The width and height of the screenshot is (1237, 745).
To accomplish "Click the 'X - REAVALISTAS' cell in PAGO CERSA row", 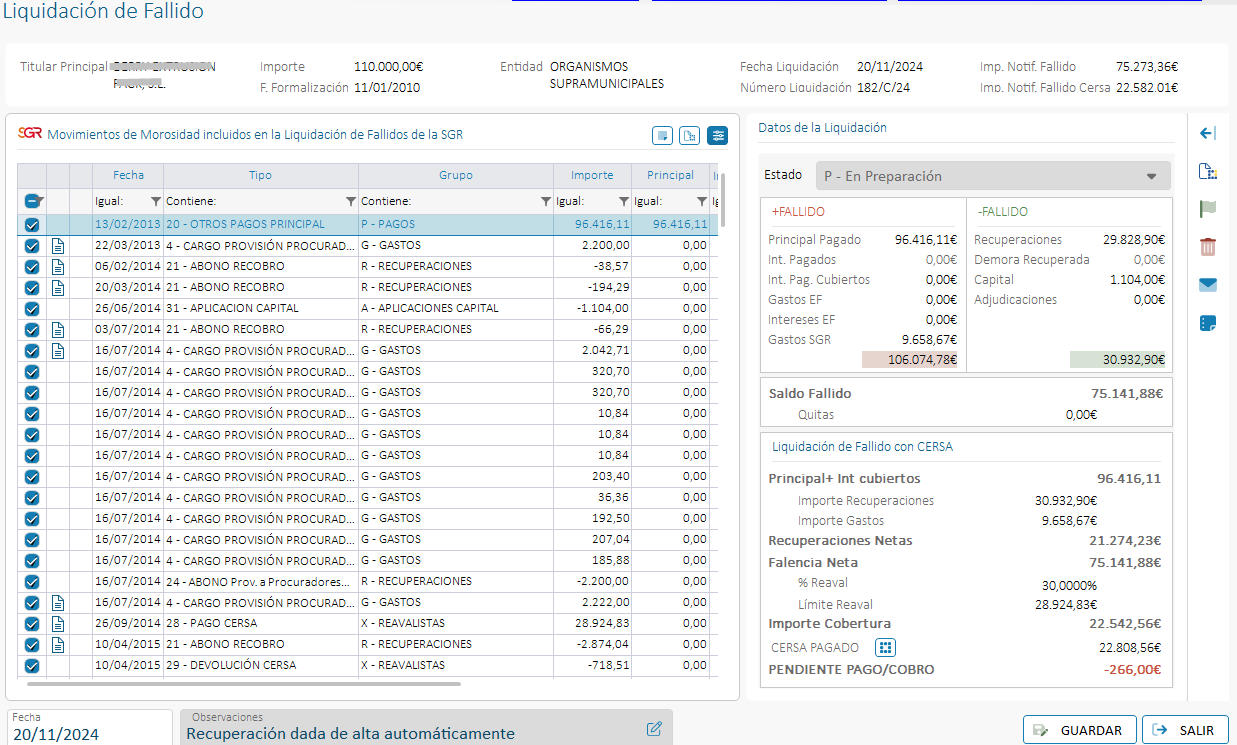I will [x=456, y=623].
